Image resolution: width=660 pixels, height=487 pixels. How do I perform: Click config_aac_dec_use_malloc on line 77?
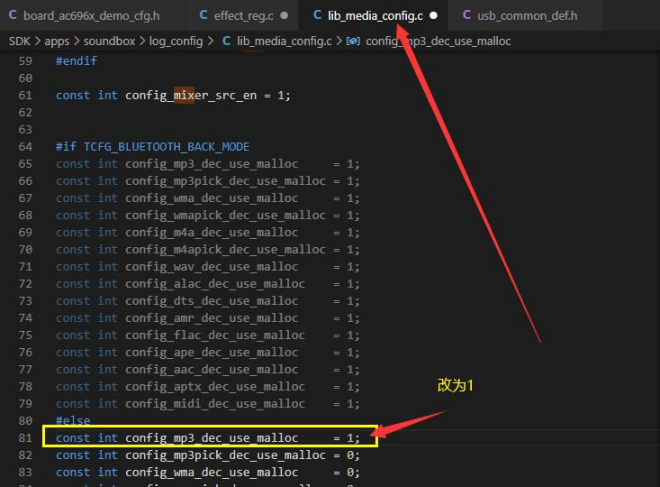[x=212, y=370]
